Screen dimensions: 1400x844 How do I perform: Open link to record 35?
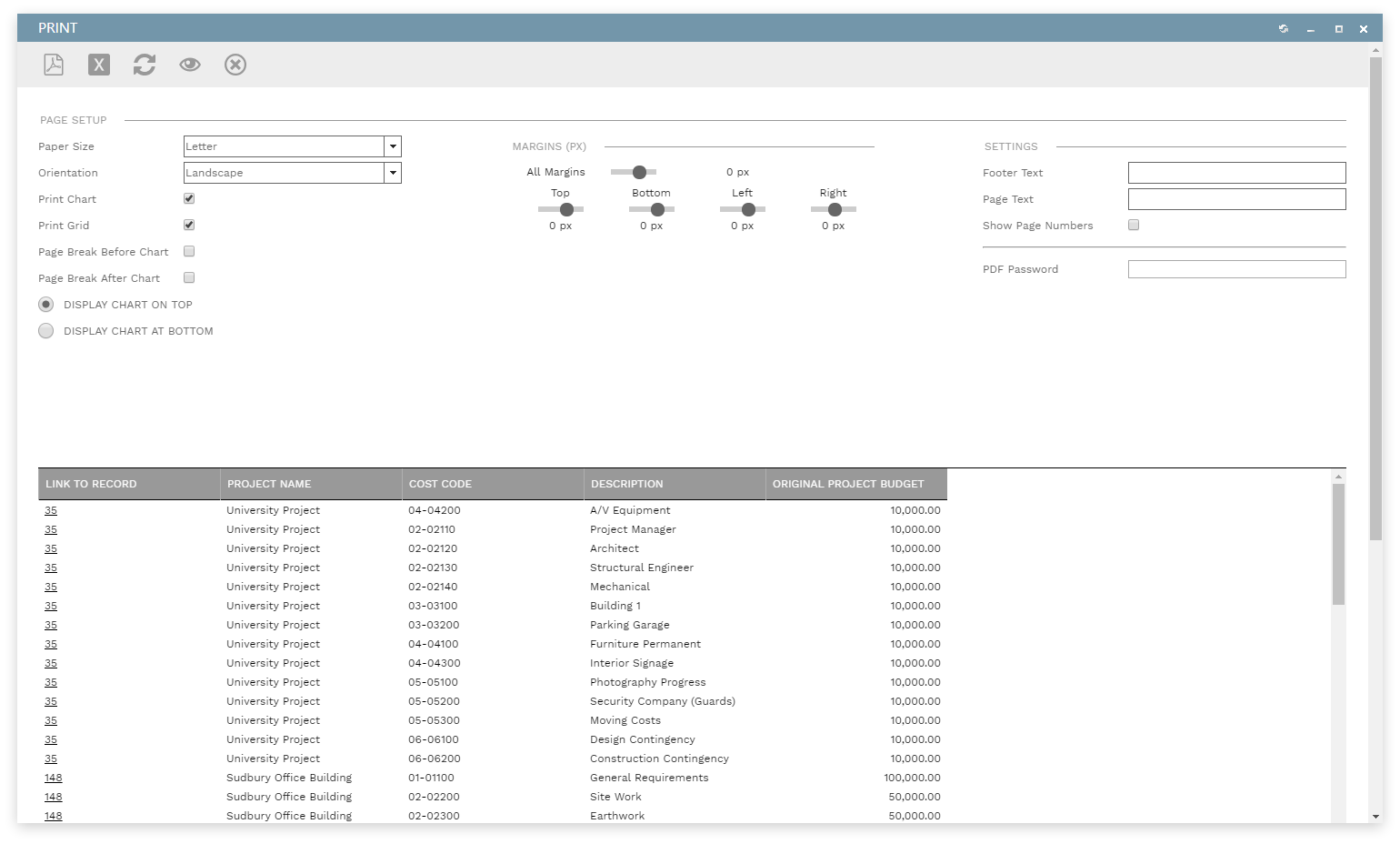(x=50, y=510)
